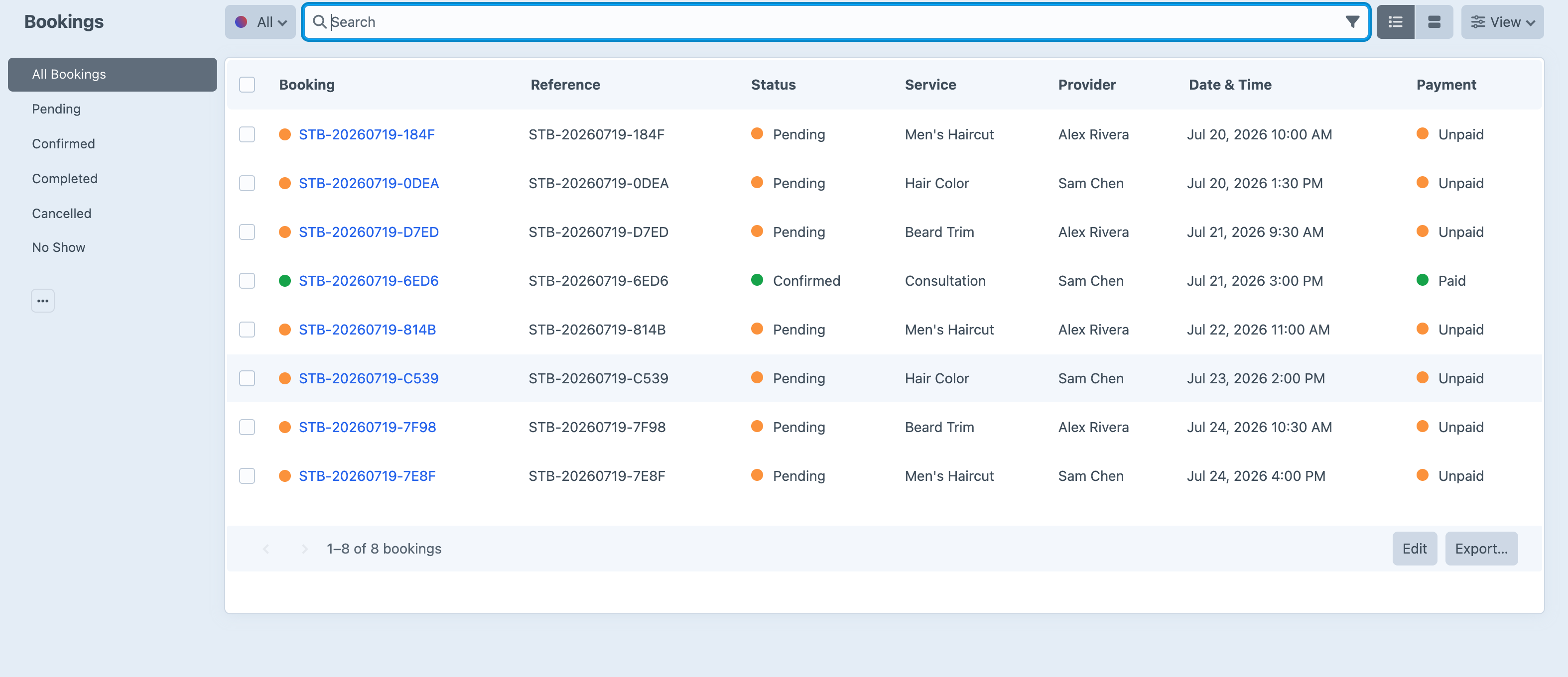This screenshot has width=1568, height=677.
Task: Open the View options dropdown
Action: [1502, 22]
